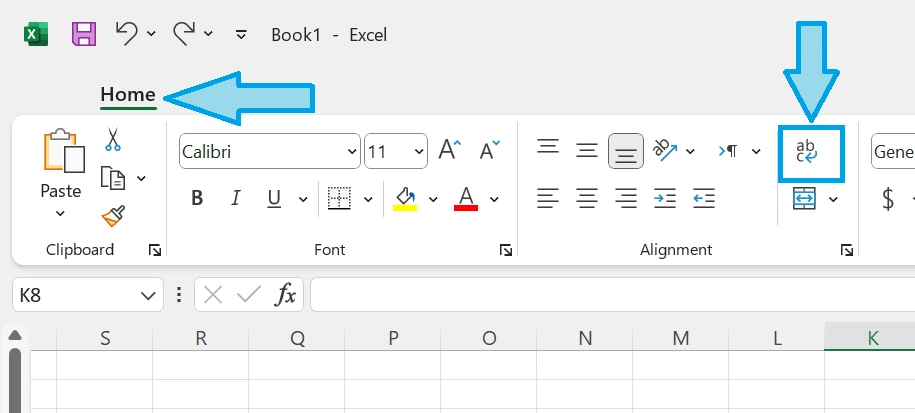Click the Increase Indent icon
The image size is (915, 413).
(x=665, y=198)
